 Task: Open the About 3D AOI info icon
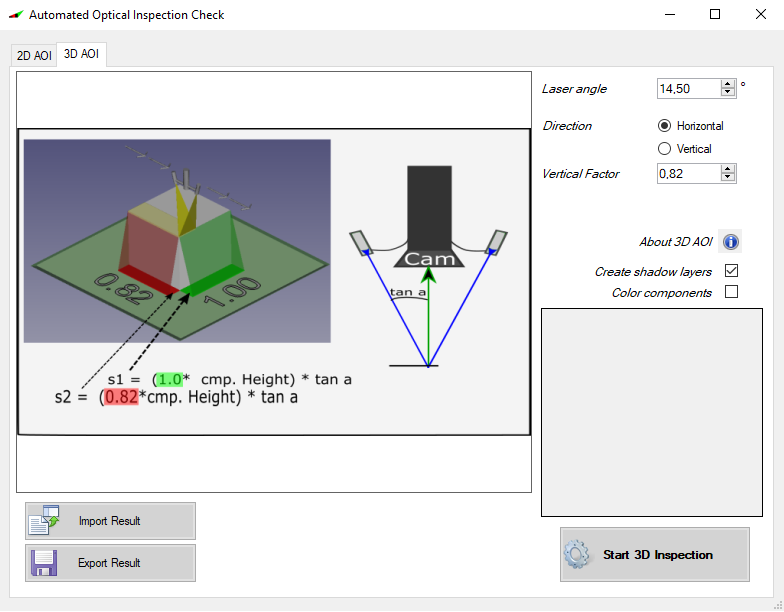730,242
